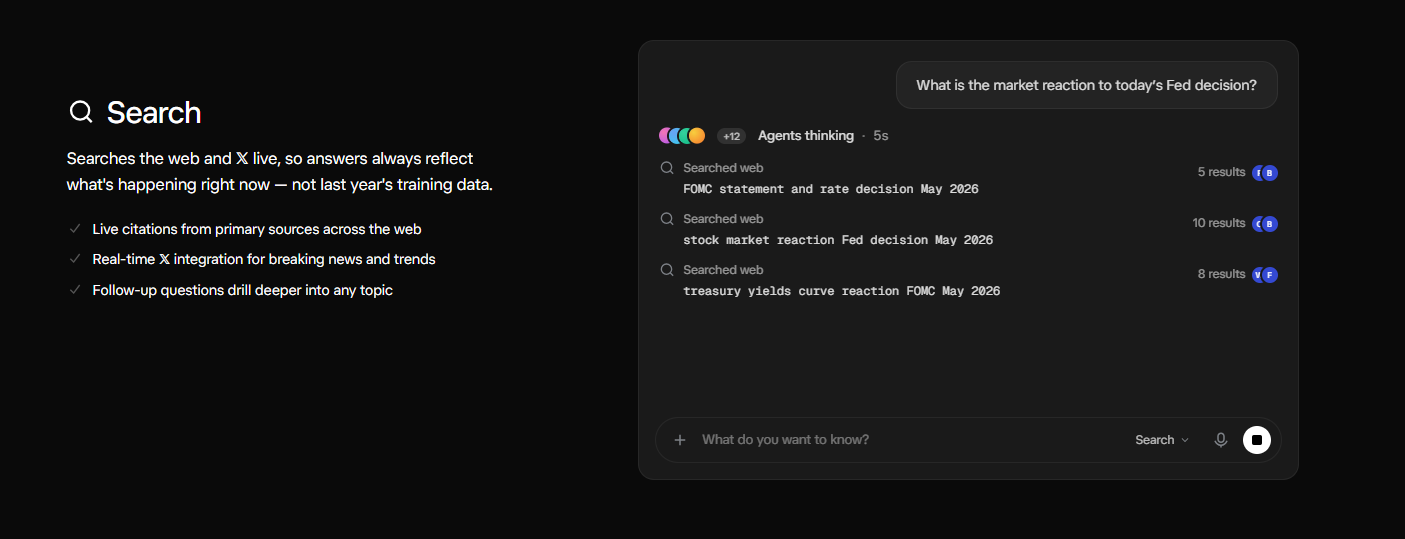Click the search icon beside the stock market query
The width and height of the screenshot is (1405, 539).
pyautogui.click(x=667, y=219)
